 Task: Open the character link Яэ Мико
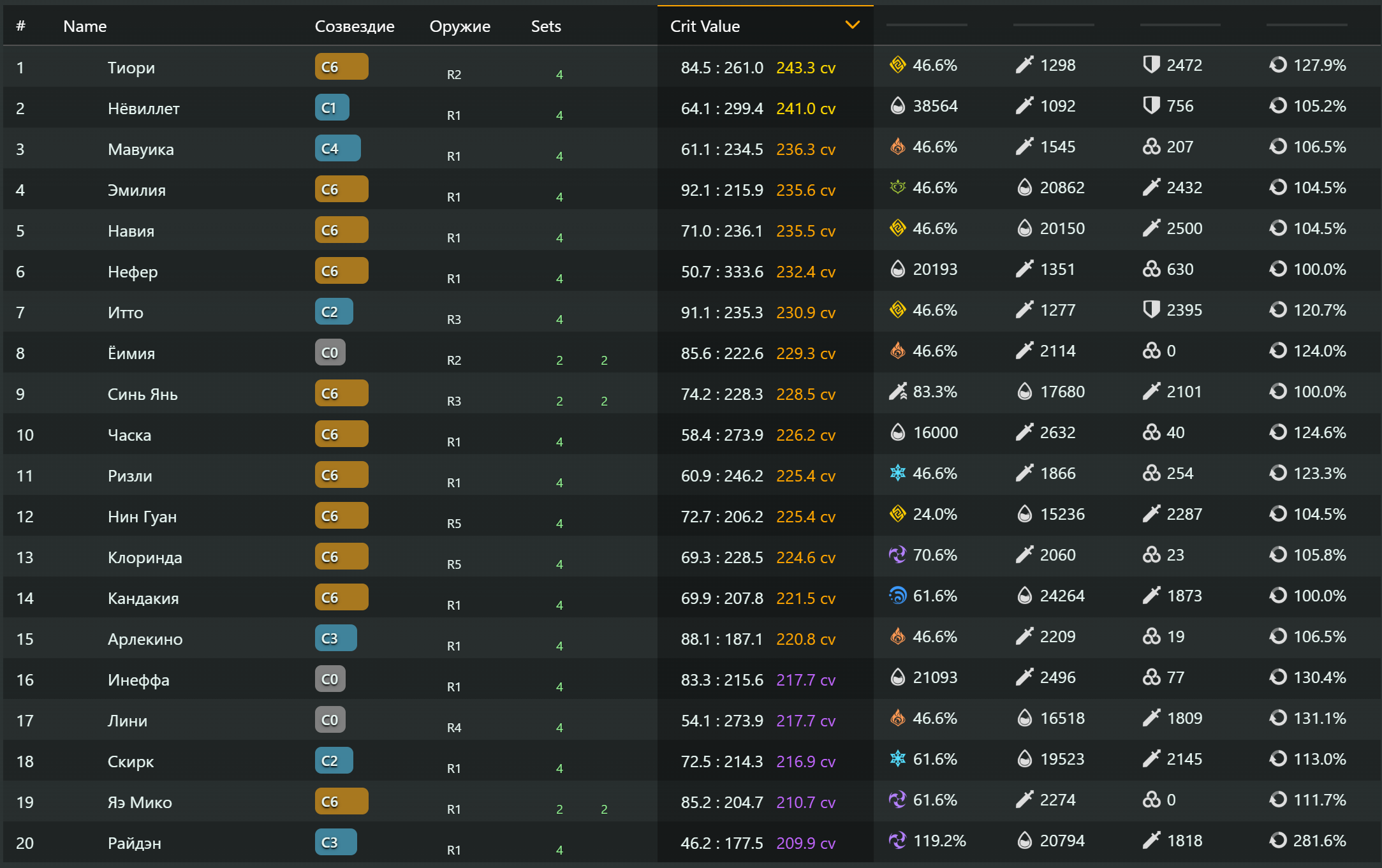(x=140, y=802)
